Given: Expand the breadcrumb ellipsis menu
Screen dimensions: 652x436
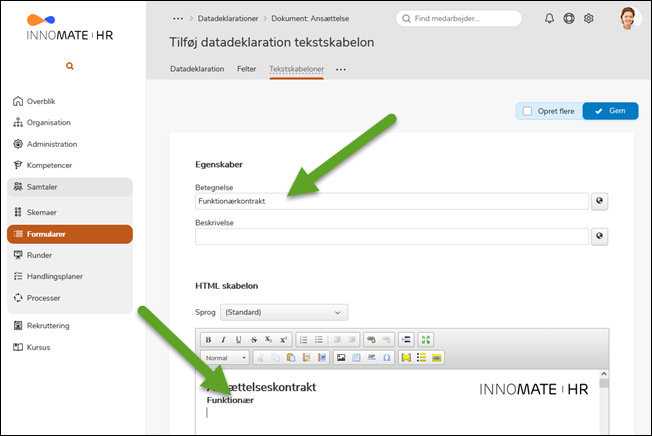Looking at the screenshot, I should coord(178,18).
